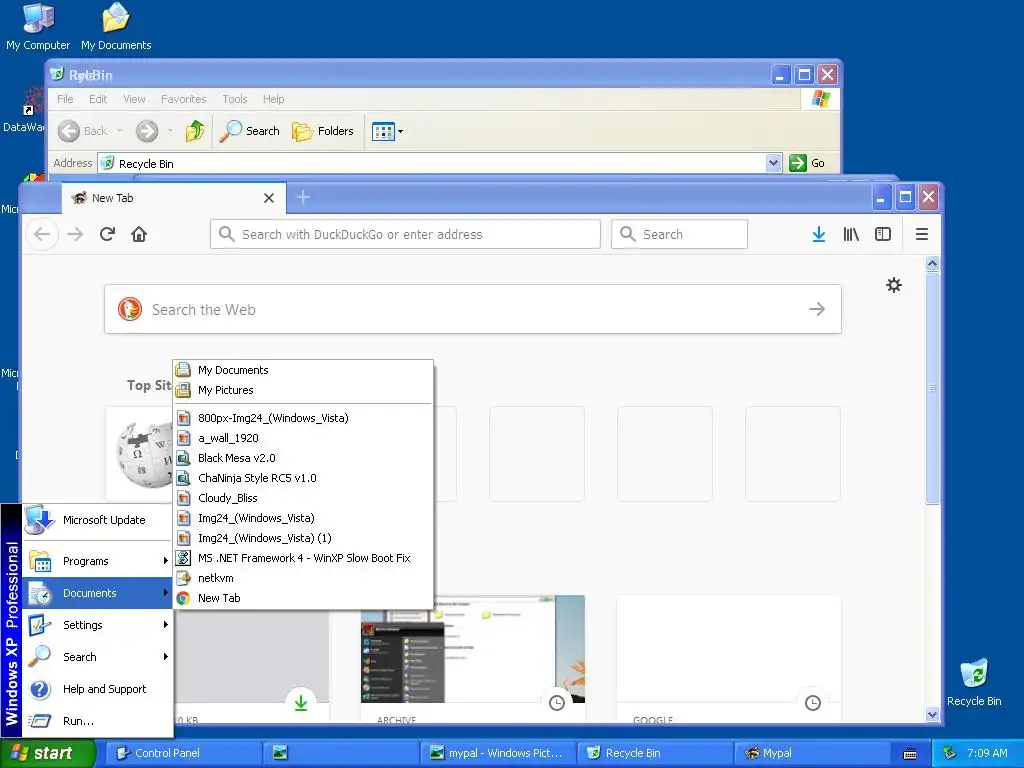This screenshot has width=1024, height=768.
Task: Expand Programs in Start menu
Action: click(97, 561)
